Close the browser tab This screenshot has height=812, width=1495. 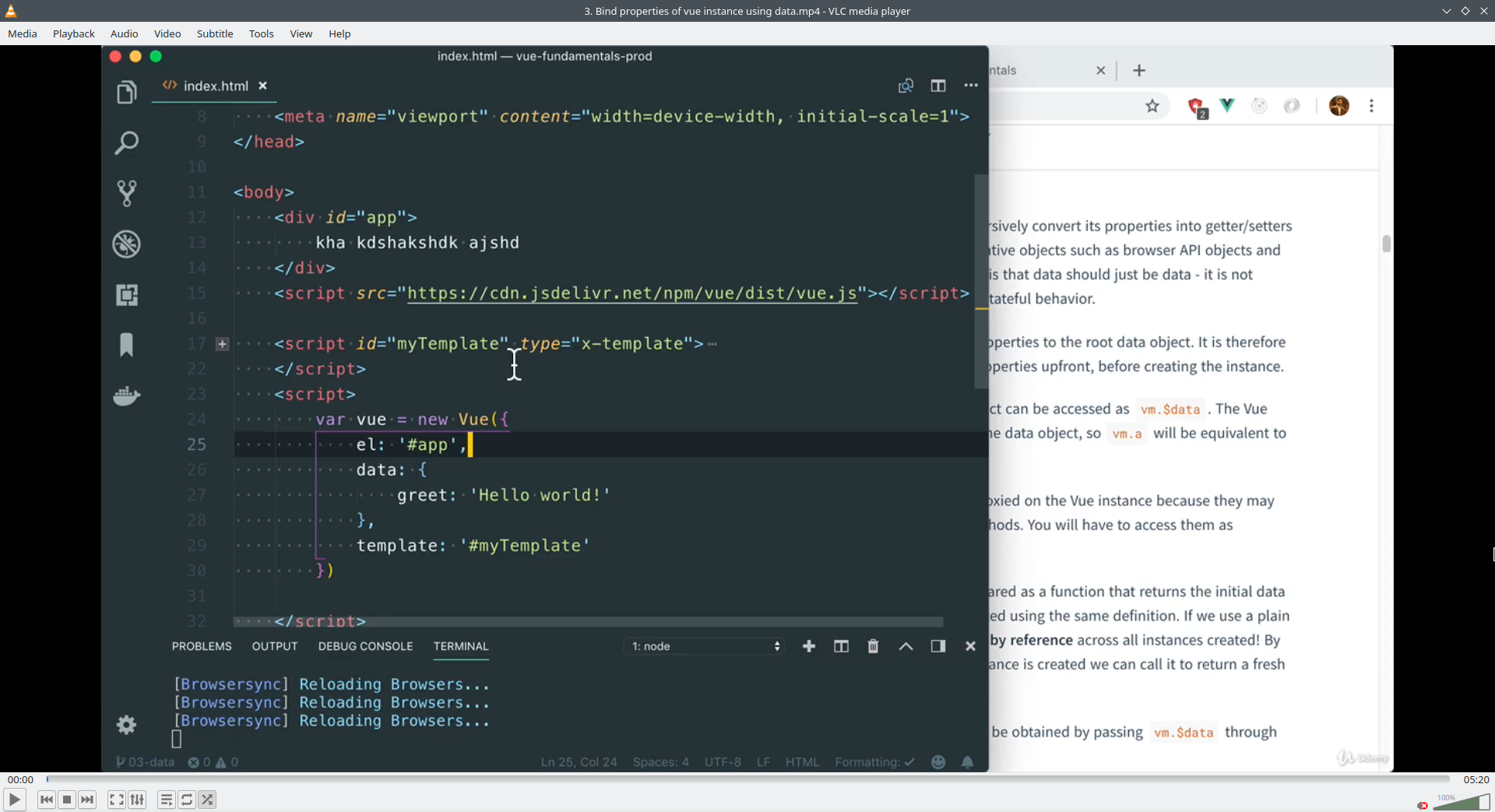(1101, 71)
